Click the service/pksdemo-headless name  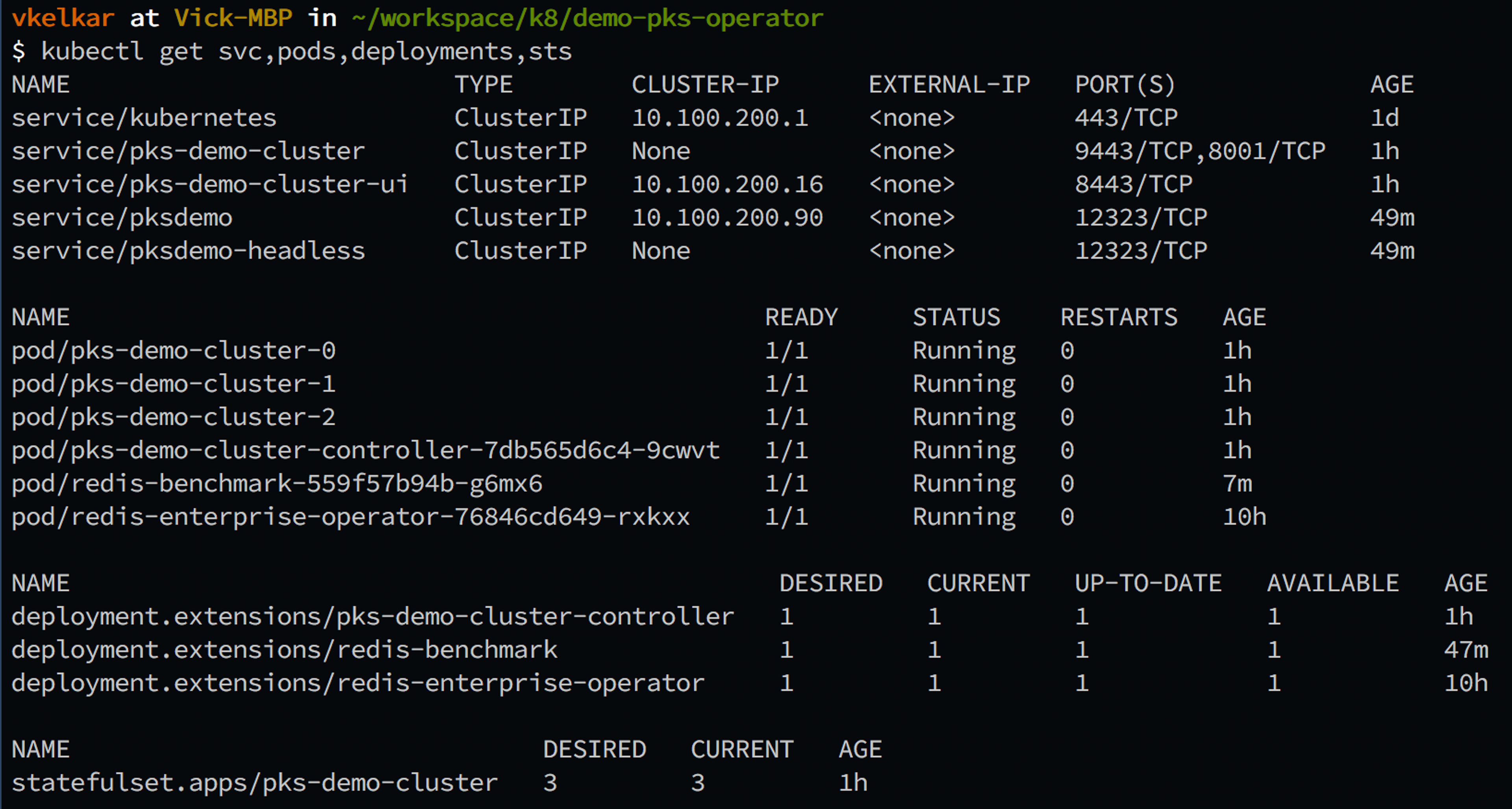point(188,251)
